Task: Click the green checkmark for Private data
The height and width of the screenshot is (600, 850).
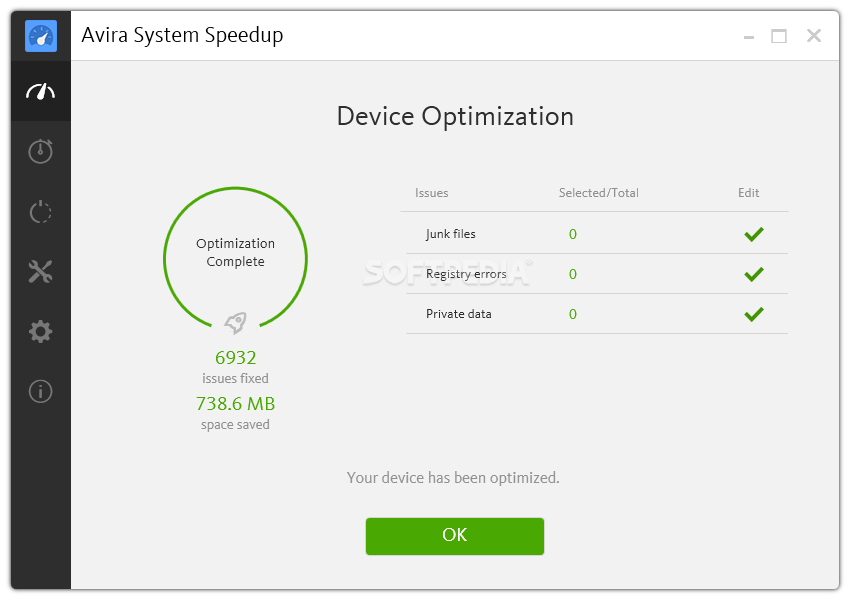Action: point(754,314)
